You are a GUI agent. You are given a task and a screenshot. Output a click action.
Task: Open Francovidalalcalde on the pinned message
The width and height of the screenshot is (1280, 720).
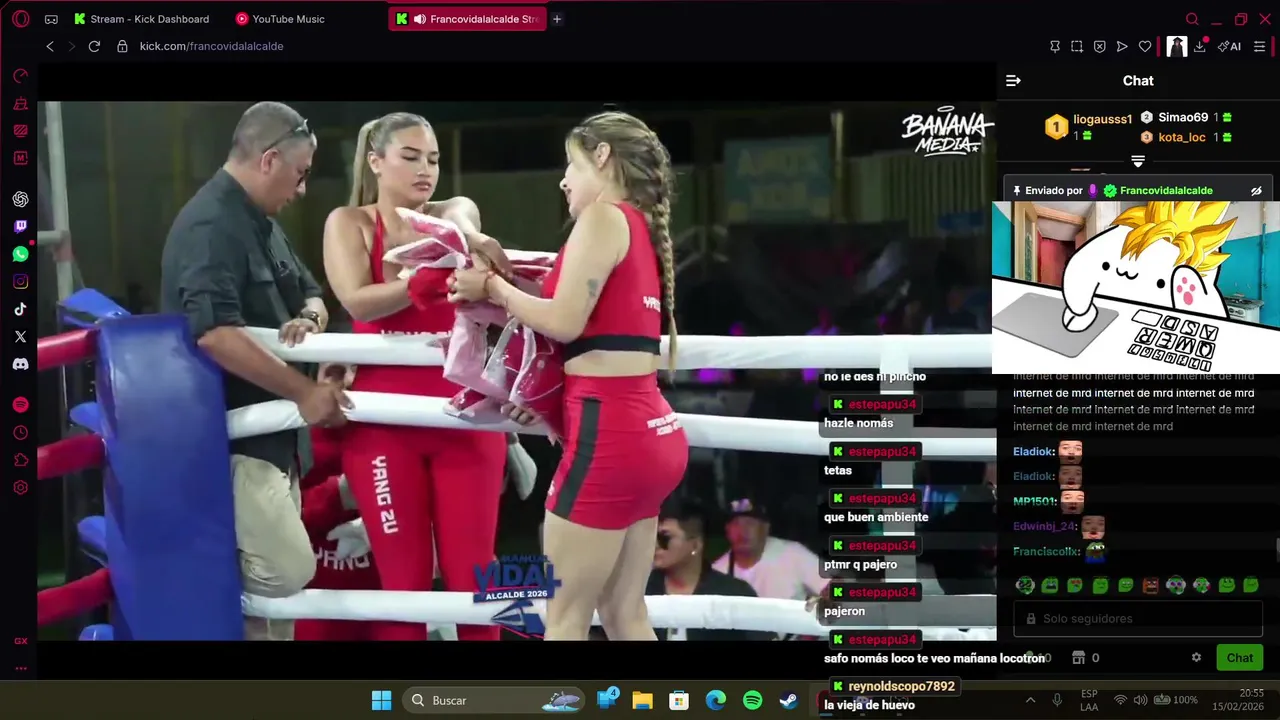pos(1166,190)
